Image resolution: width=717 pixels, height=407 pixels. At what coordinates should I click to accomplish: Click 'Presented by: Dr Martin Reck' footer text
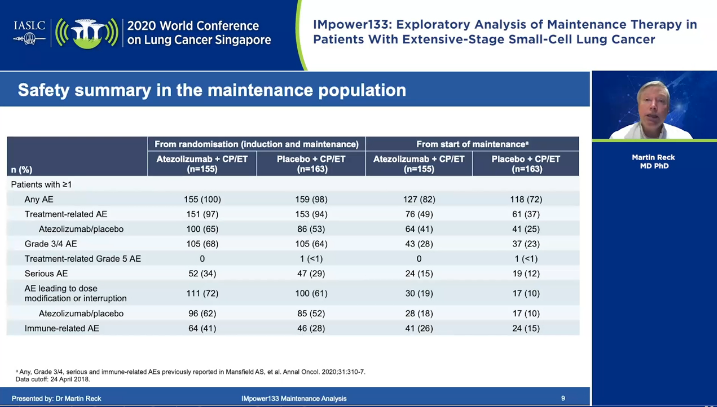(x=56, y=398)
